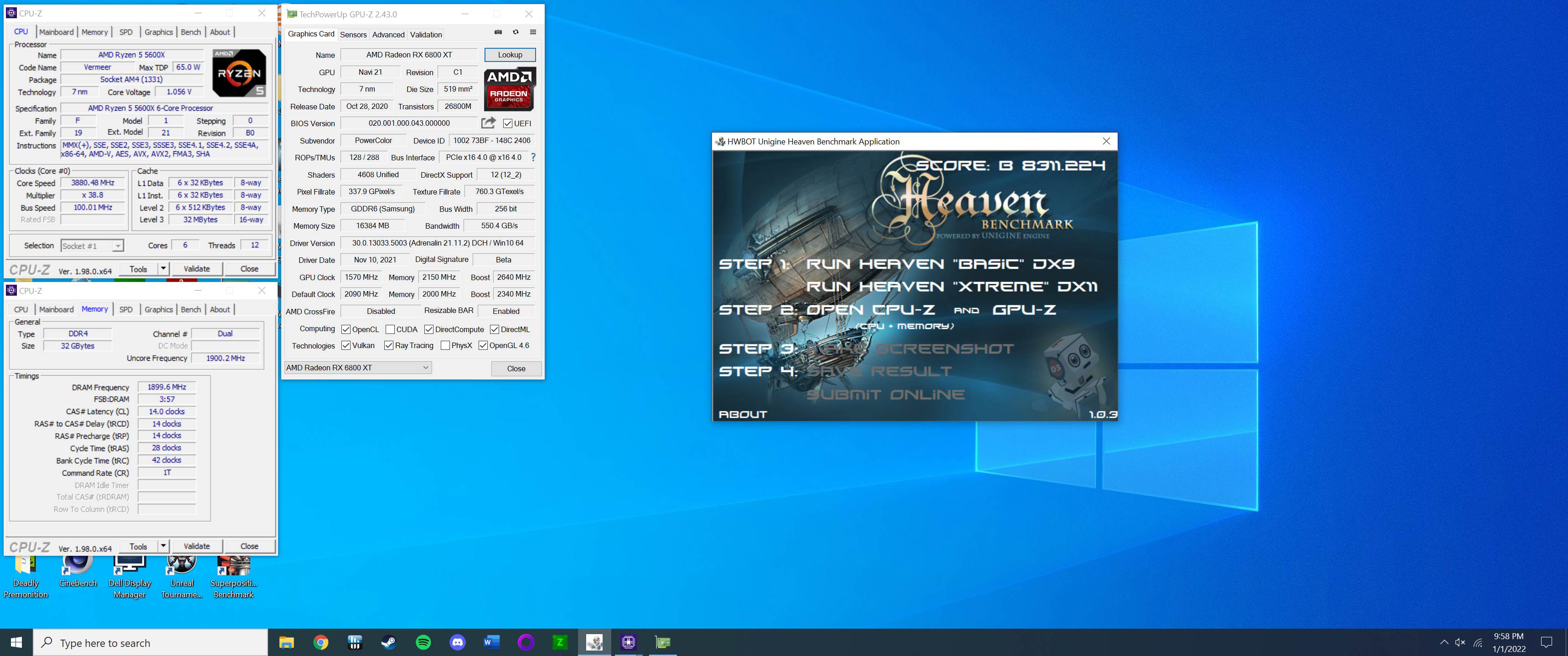Open the Unreal Tournament desktop shortcut
This screenshot has width=1568, height=656.
click(x=181, y=576)
